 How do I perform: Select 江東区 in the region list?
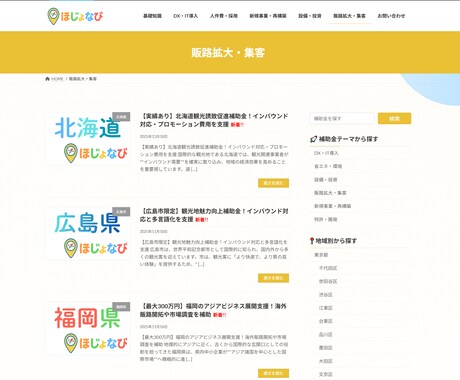point(326,308)
